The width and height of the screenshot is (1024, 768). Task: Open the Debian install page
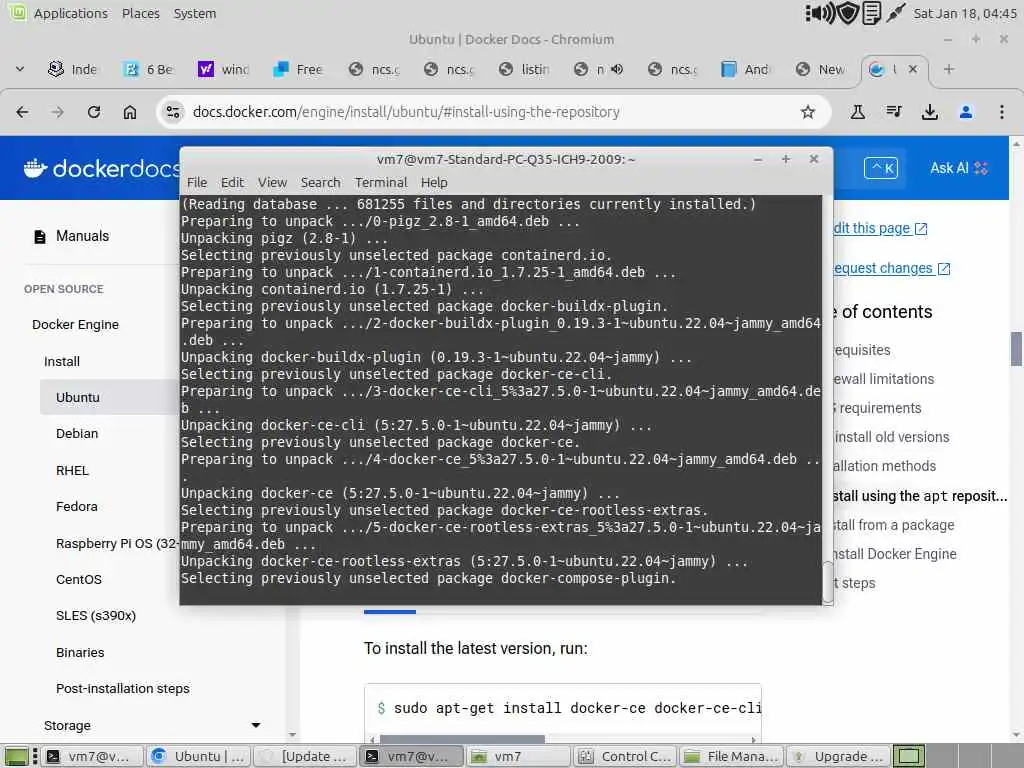pyautogui.click(x=77, y=434)
